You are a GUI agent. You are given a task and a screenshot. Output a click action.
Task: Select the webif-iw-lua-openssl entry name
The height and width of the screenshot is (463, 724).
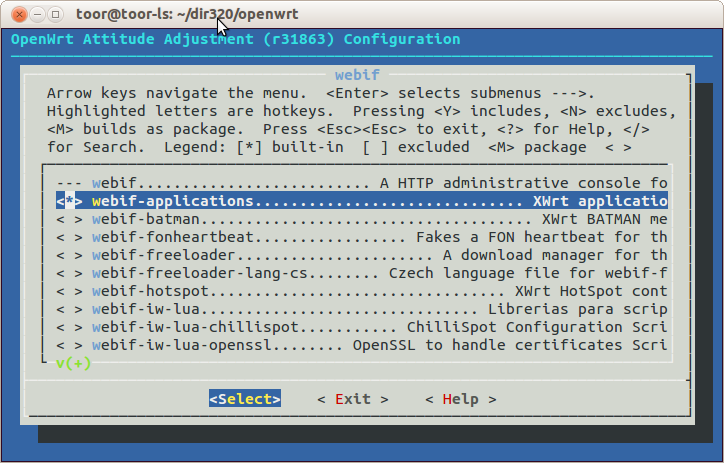pyautogui.click(x=182, y=345)
